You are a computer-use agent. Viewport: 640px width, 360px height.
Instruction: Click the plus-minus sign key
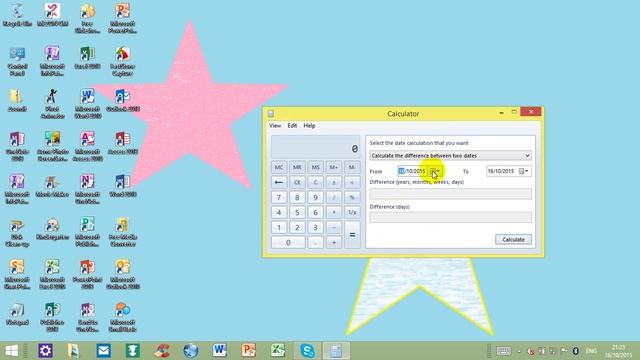point(334,182)
